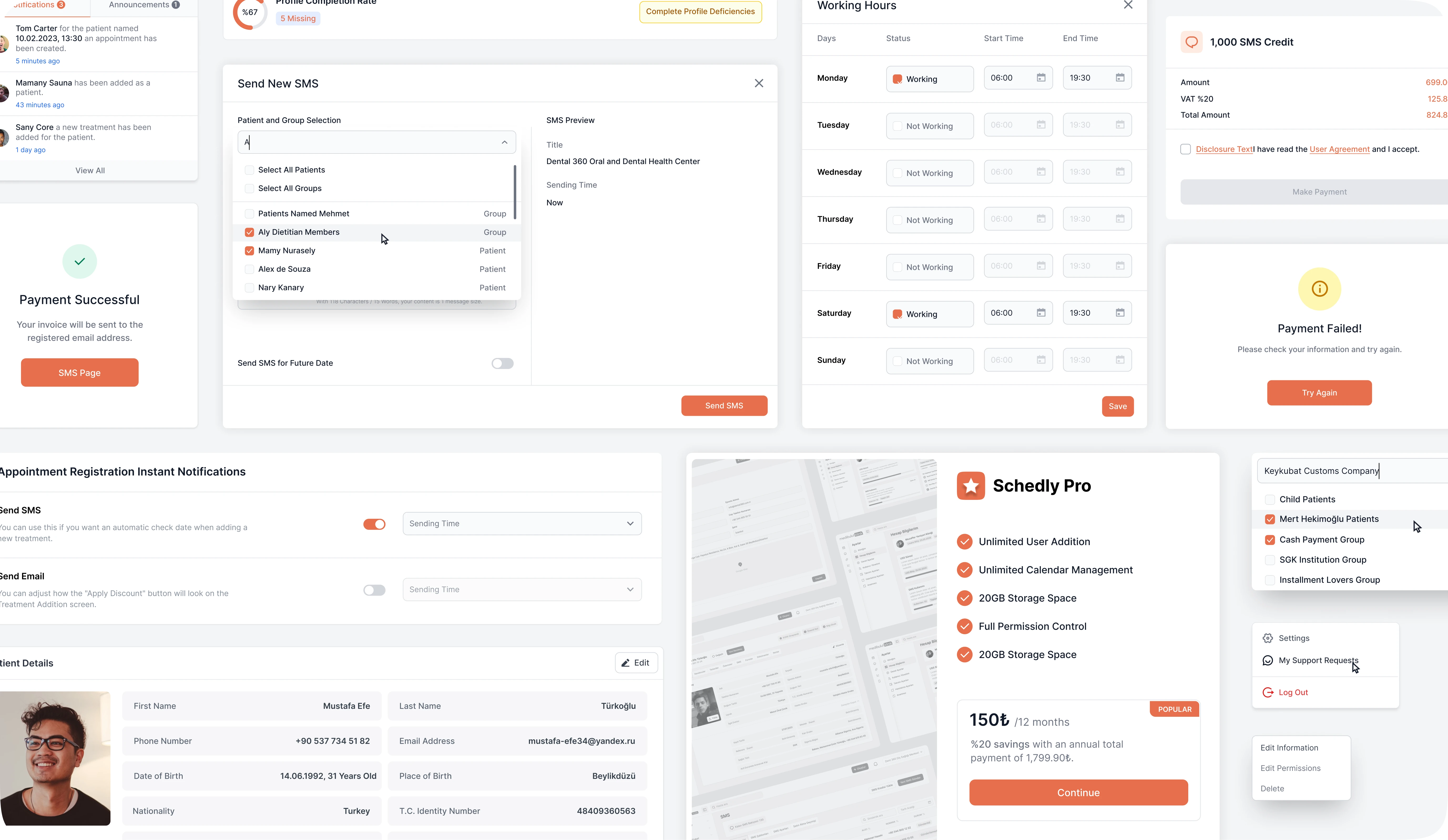This screenshot has width=1448, height=840.
Task: Choose Edit Permissions from the context menu
Action: click(1290, 768)
